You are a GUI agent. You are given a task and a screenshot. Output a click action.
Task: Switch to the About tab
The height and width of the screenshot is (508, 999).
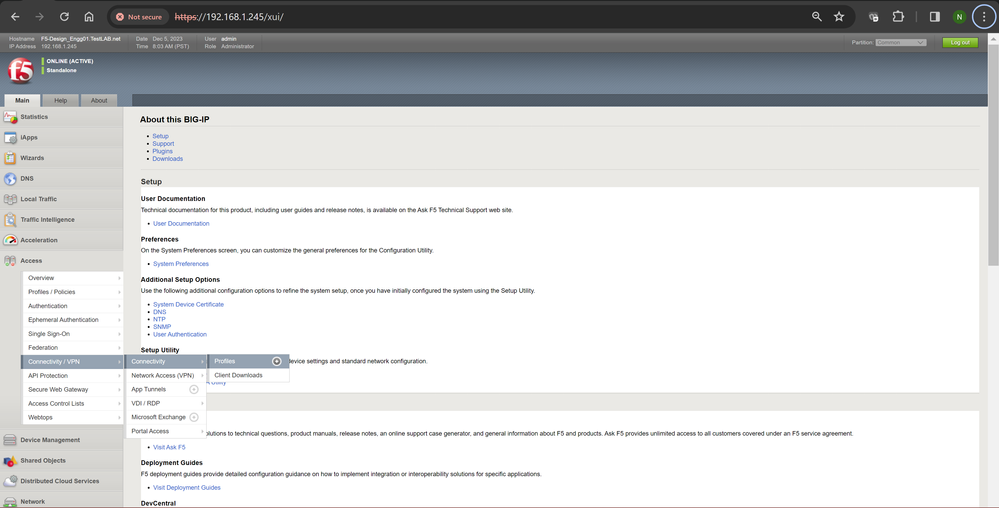click(99, 100)
